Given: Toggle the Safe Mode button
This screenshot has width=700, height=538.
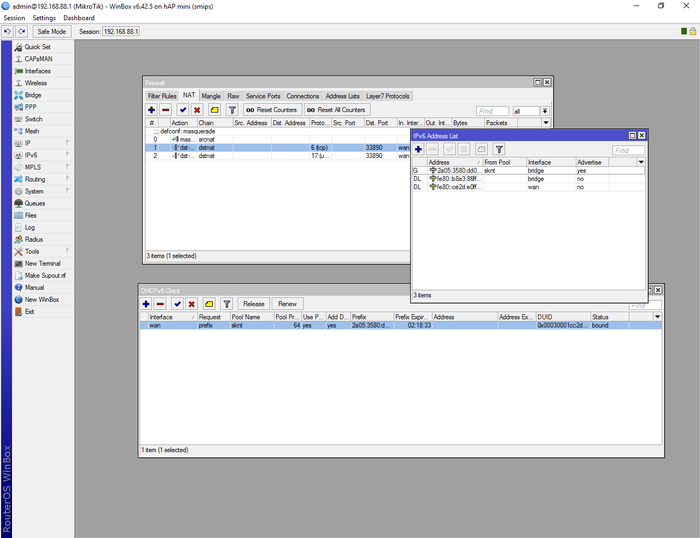Looking at the screenshot, I should click(x=52, y=32).
